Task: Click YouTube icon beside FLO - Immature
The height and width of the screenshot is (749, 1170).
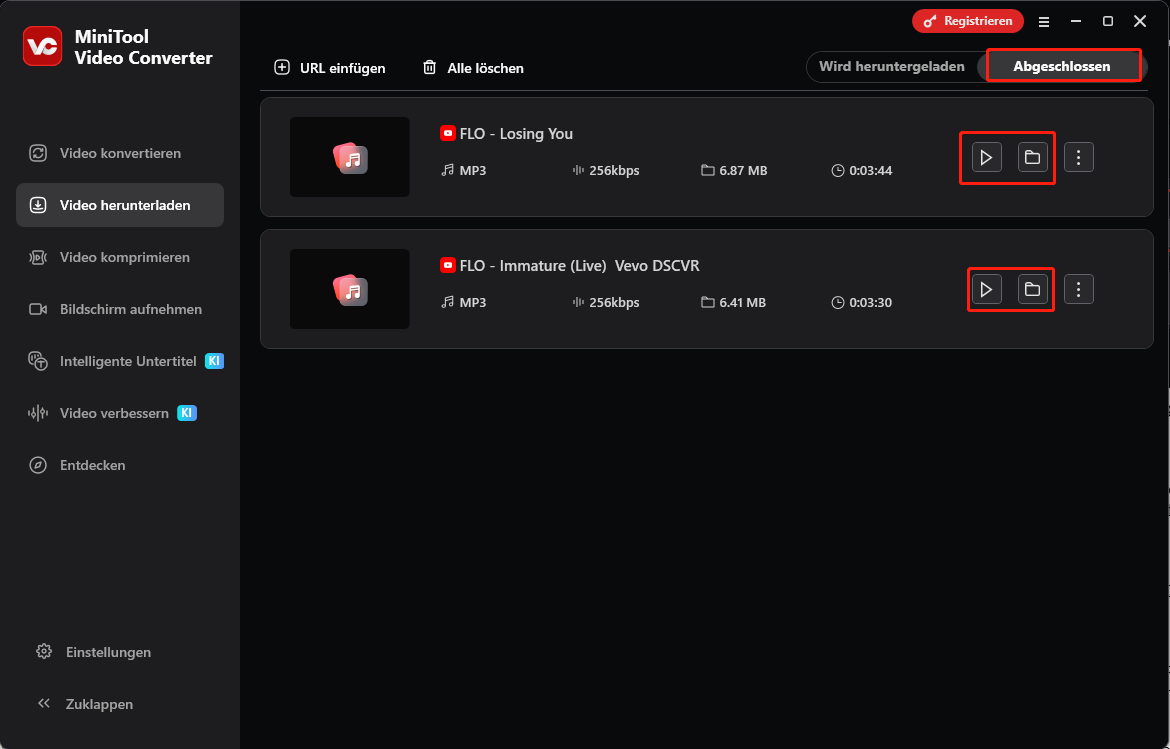Action: (x=448, y=266)
